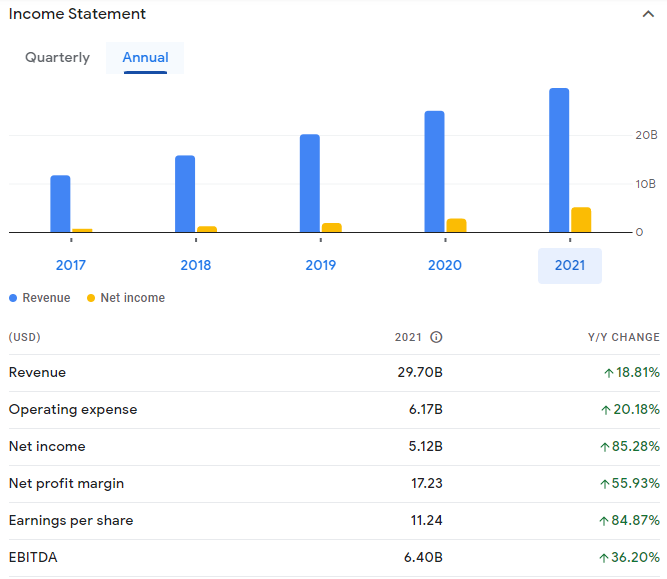The image size is (667, 579).
Task: Switch to the Quarterly tab
Action: coord(57,57)
